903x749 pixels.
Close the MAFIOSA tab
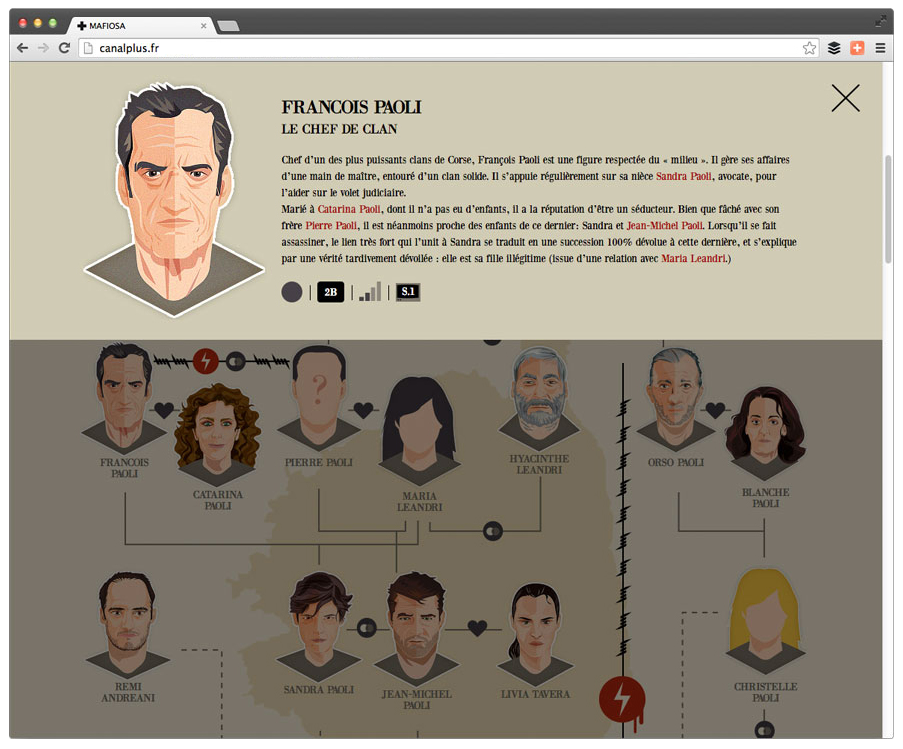click(203, 25)
